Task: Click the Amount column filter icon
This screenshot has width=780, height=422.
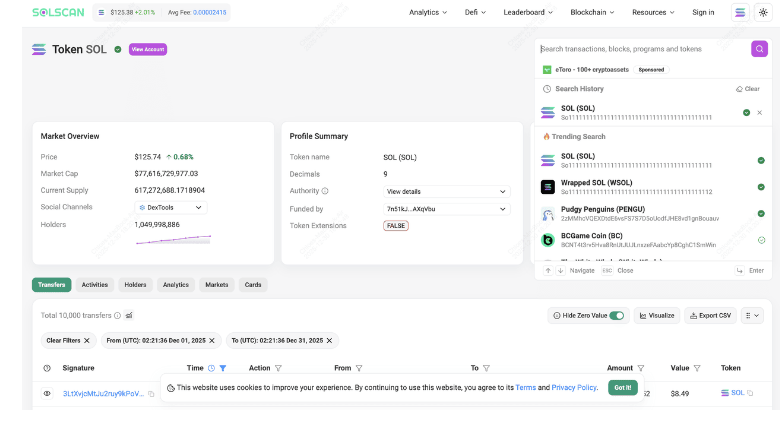Action: 641,368
